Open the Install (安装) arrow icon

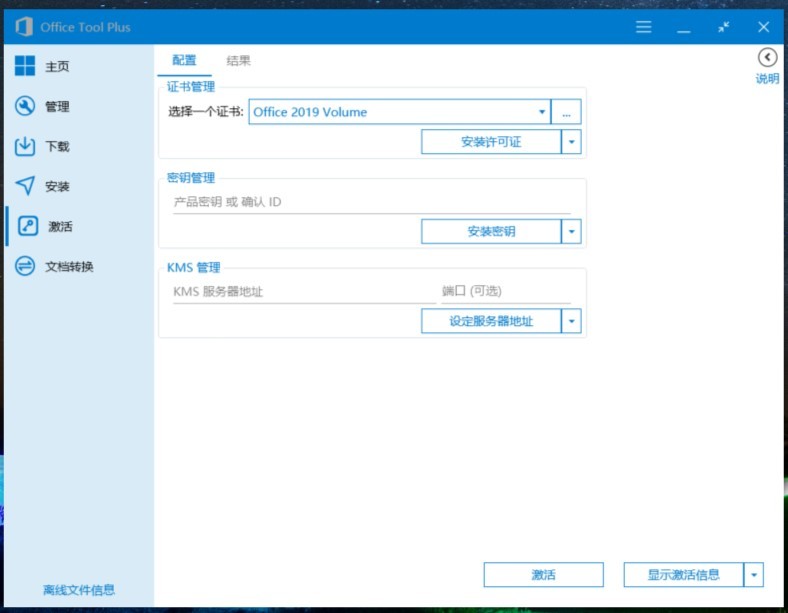tap(25, 187)
